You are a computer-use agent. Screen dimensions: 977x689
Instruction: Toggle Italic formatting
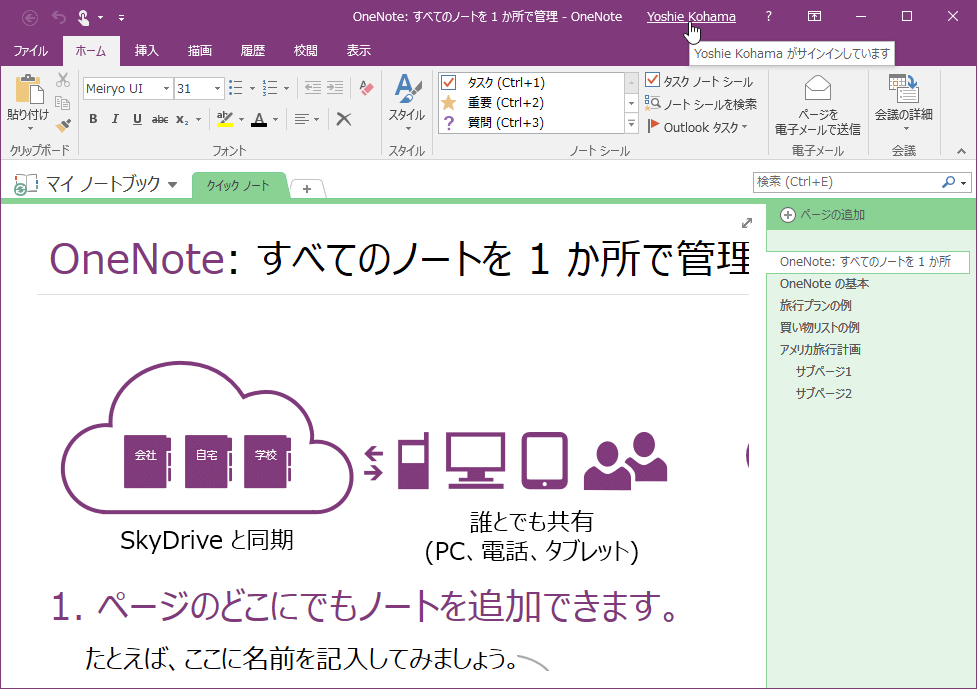(x=115, y=119)
